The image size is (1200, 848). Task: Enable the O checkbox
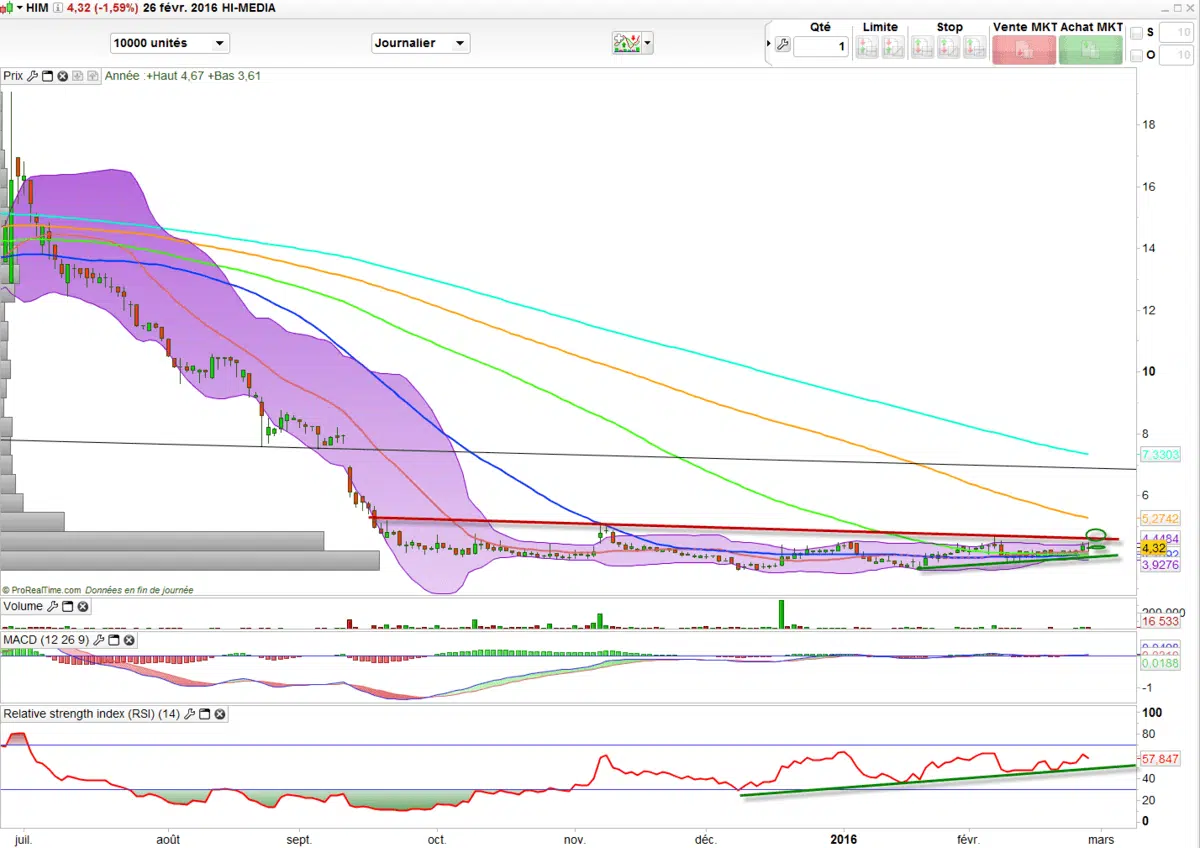click(x=1136, y=55)
